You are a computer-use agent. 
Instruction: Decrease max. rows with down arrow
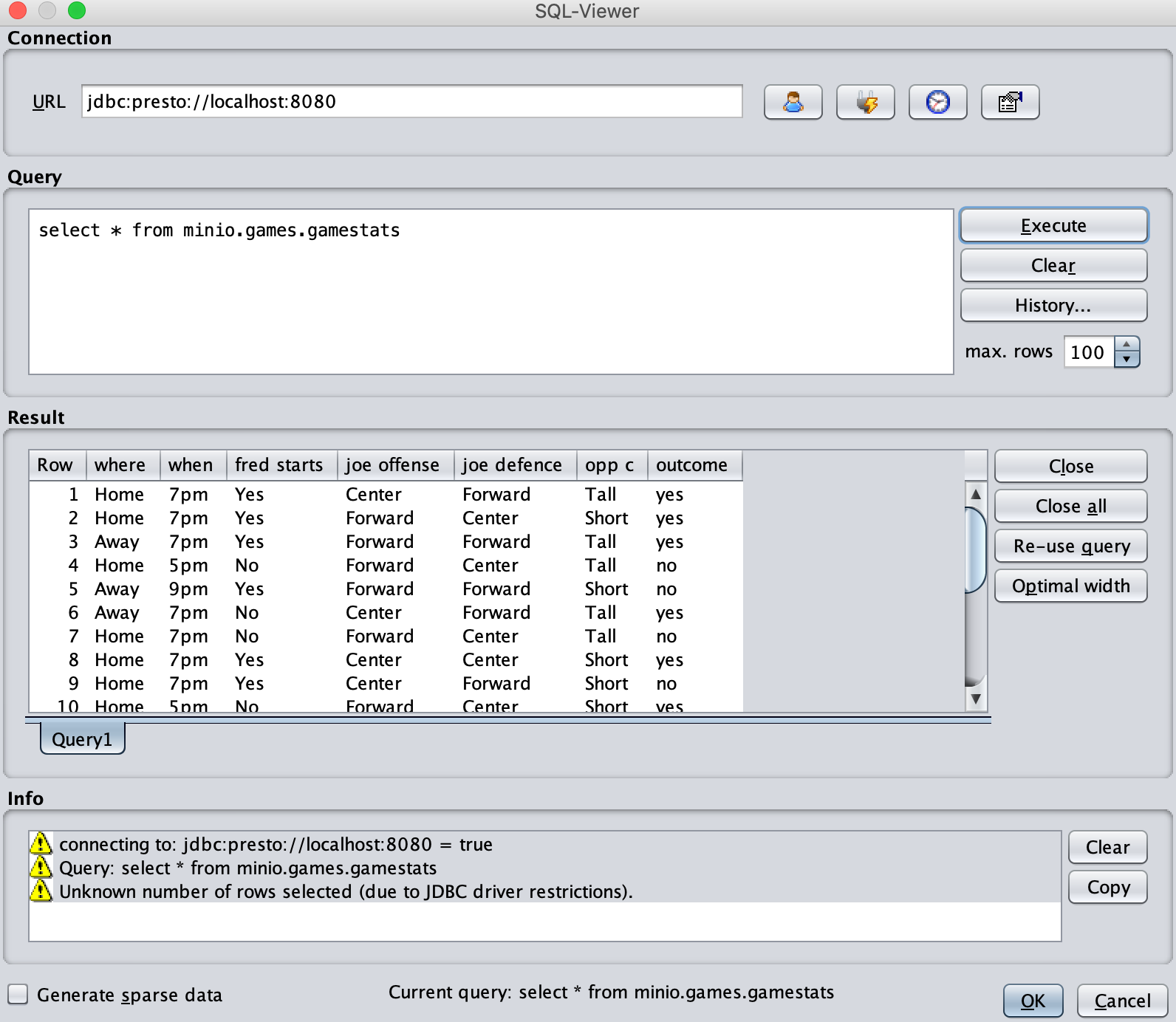pos(1127,360)
